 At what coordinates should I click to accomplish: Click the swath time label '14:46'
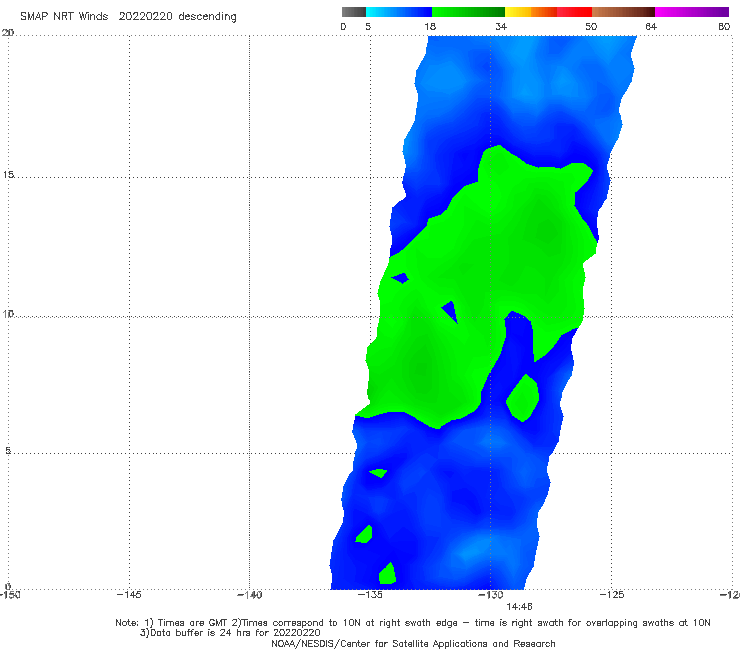click(x=519, y=607)
